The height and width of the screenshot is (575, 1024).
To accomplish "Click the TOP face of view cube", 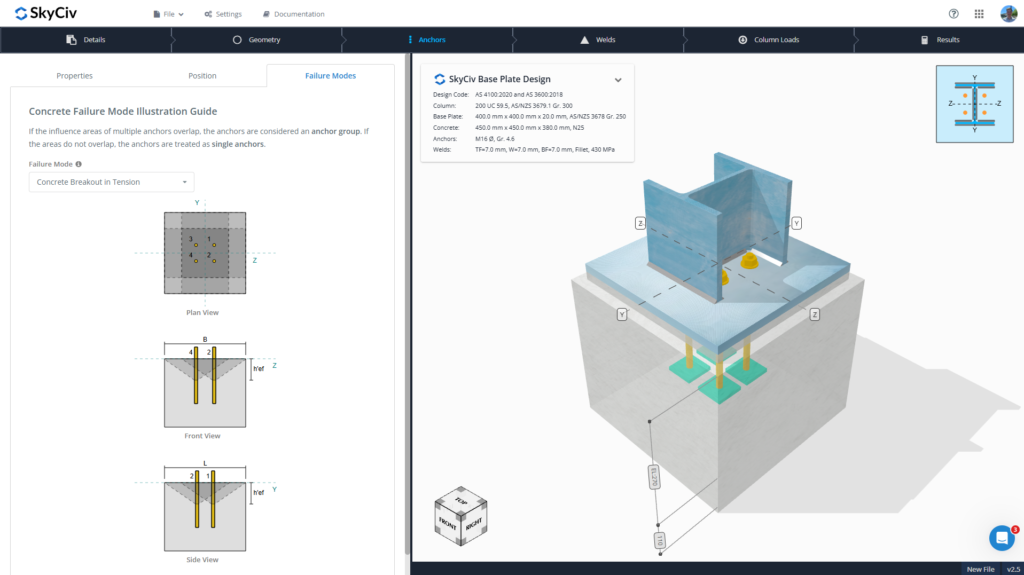I will (461, 500).
